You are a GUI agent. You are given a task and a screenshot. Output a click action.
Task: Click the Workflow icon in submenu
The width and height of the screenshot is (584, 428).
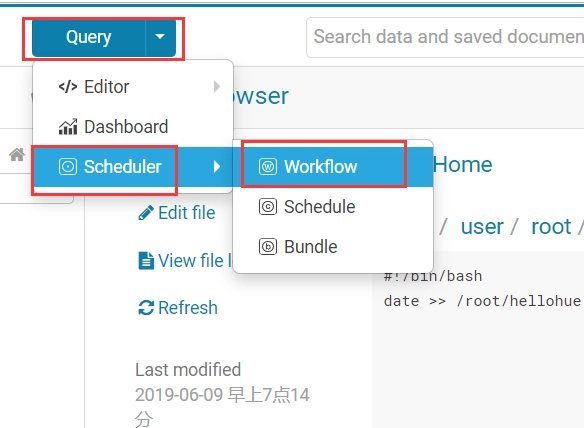pyautogui.click(x=268, y=167)
